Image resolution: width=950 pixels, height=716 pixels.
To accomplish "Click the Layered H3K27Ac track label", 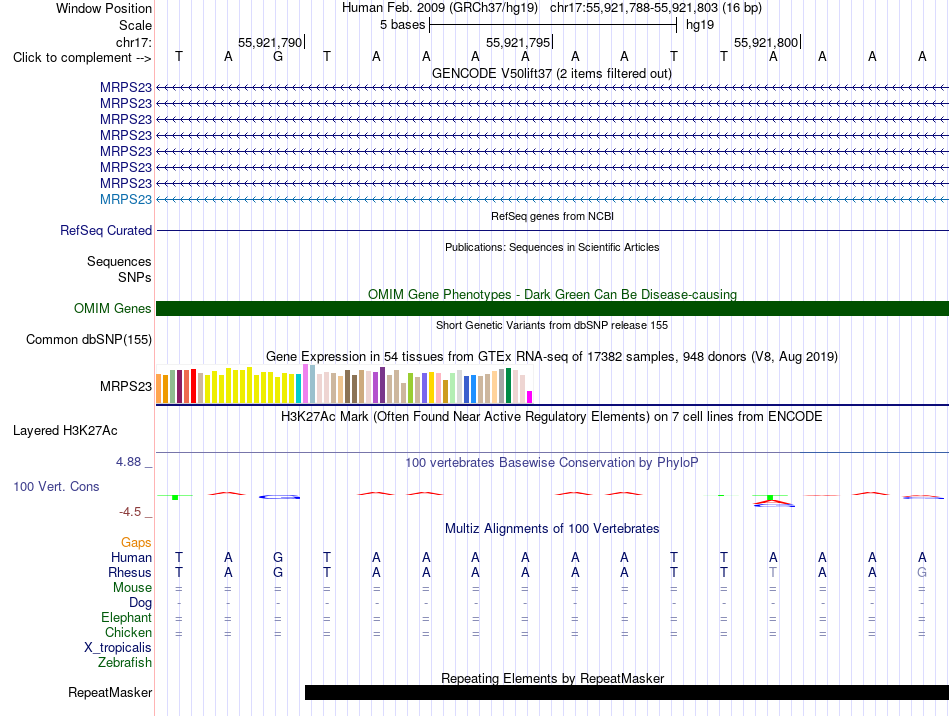I will [x=65, y=431].
